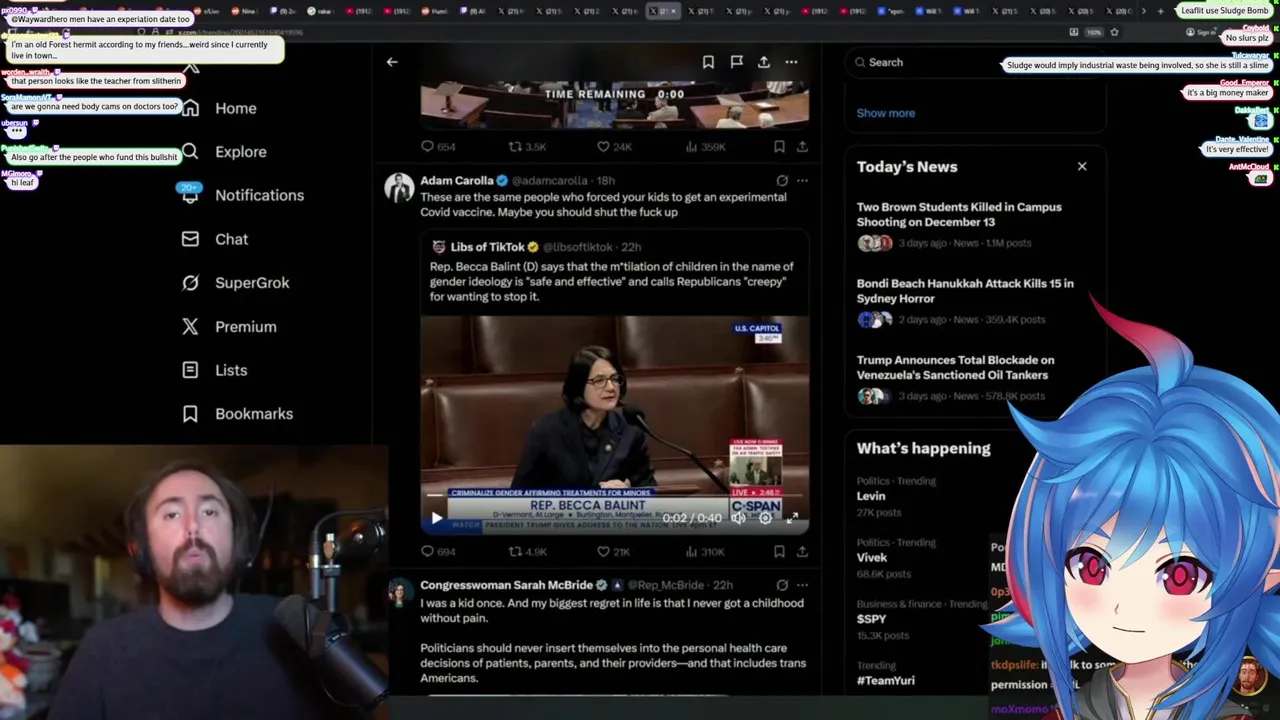Click Grok icon on Adam Carolla's post

coord(782,181)
